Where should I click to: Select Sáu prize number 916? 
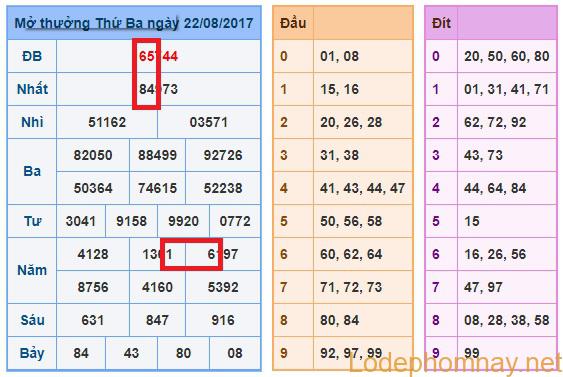pyautogui.click(x=223, y=320)
